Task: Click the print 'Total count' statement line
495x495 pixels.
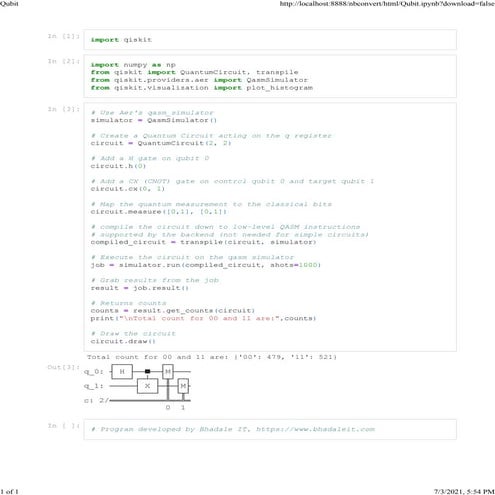Action: (203, 318)
